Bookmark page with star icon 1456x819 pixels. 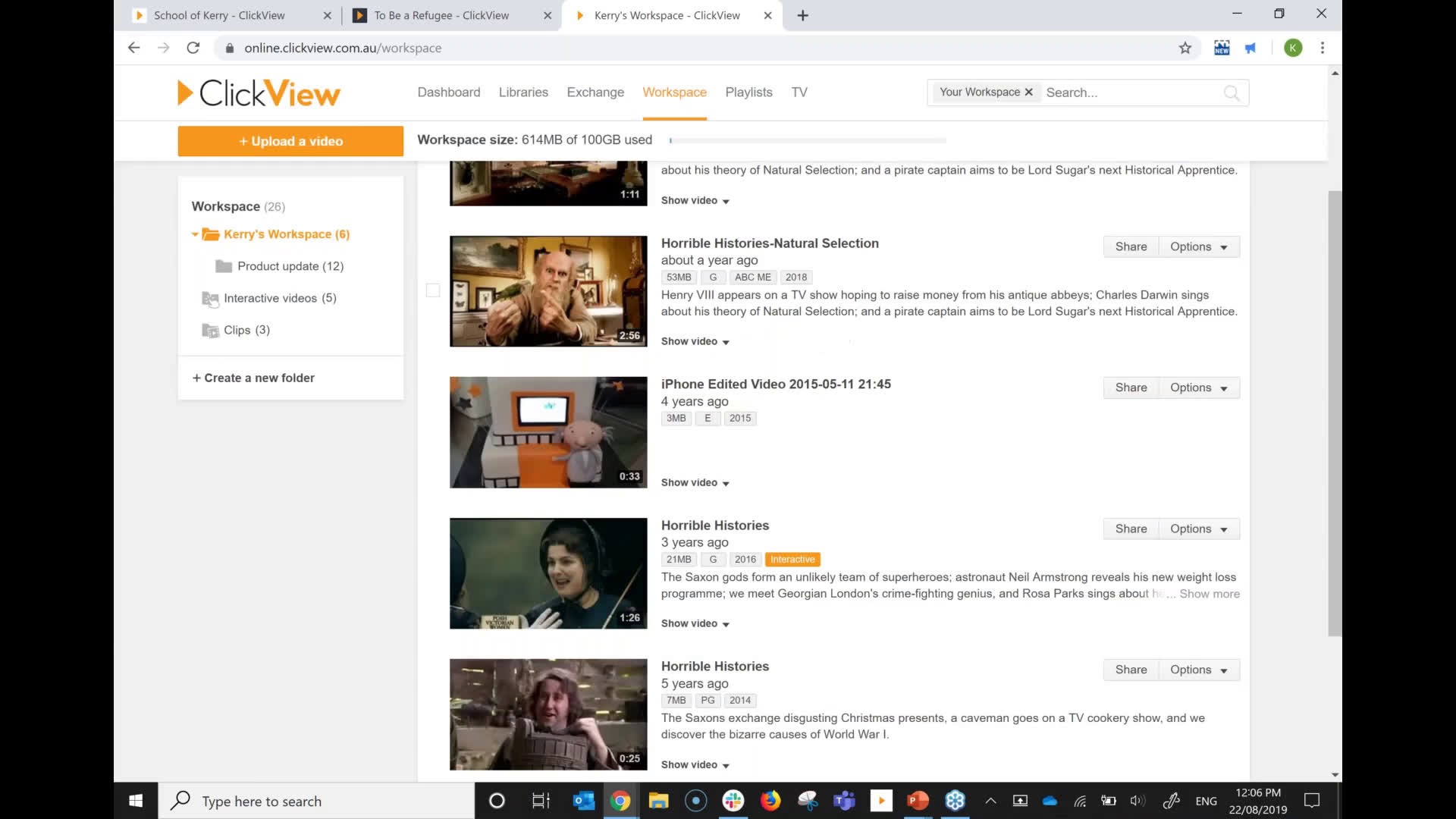tap(1185, 48)
